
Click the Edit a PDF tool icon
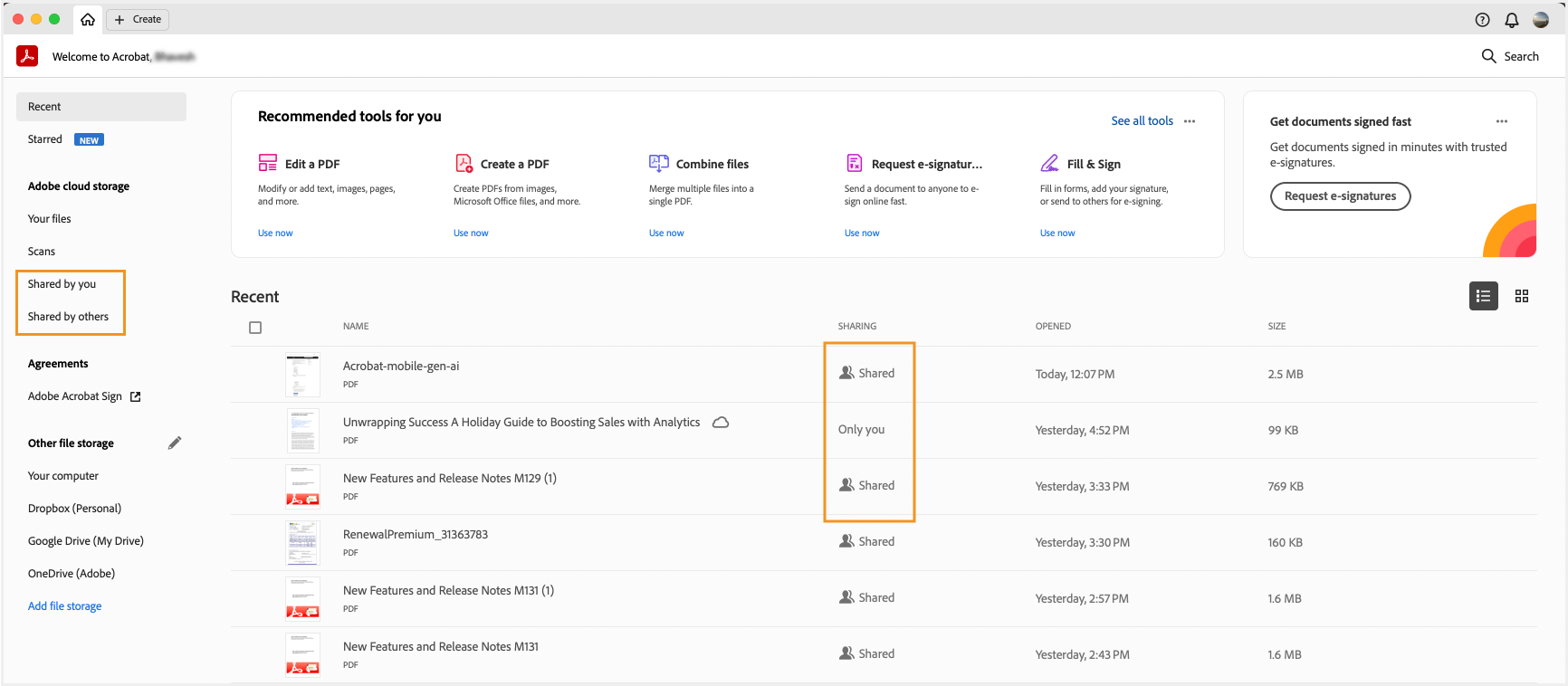coord(268,163)
